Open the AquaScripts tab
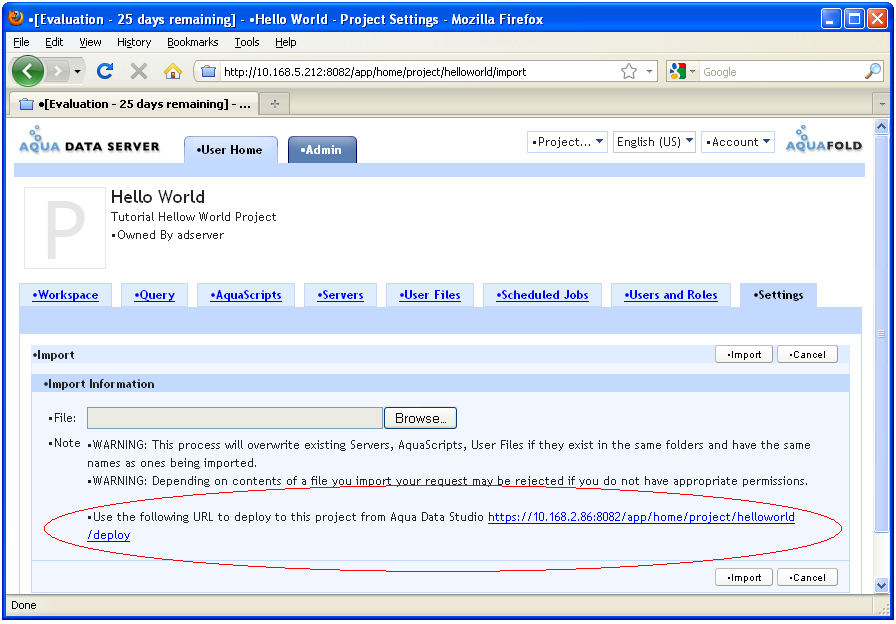Screen dimensions: 896x624 pos(246,295)
